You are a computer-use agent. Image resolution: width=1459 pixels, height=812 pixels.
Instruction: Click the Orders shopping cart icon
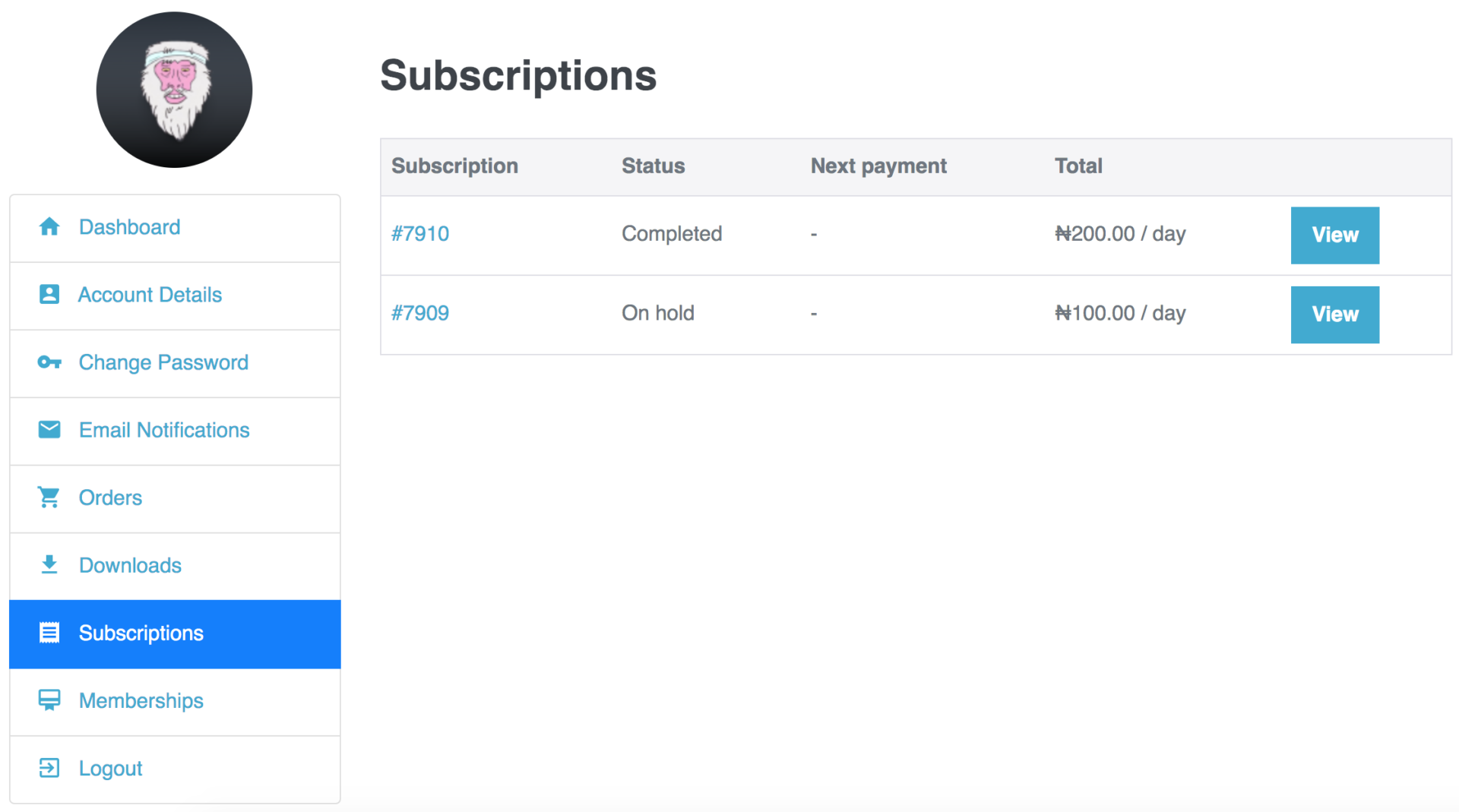(49, 498)
